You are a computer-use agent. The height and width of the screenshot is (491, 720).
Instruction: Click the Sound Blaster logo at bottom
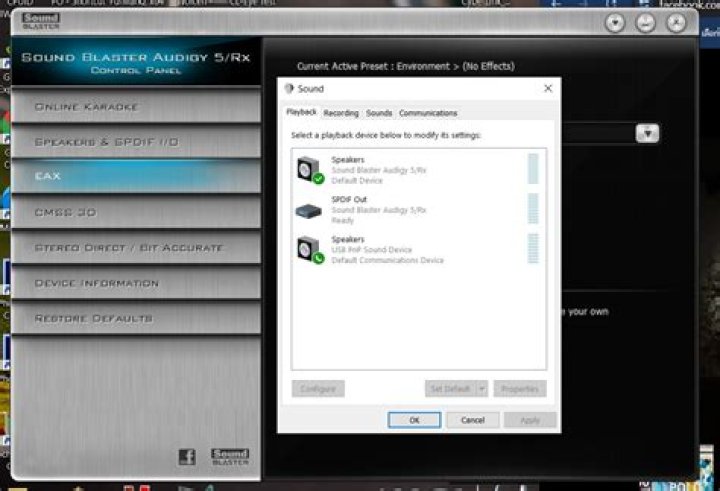(x=230, y=457)
